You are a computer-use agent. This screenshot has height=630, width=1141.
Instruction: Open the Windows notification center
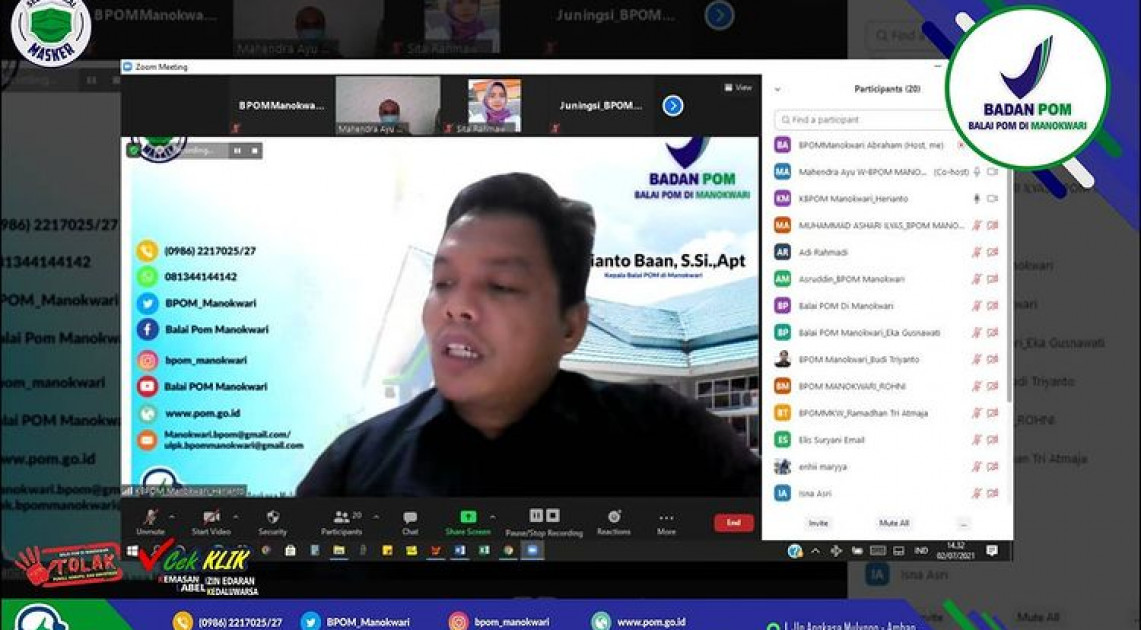[x=992, y=551]
